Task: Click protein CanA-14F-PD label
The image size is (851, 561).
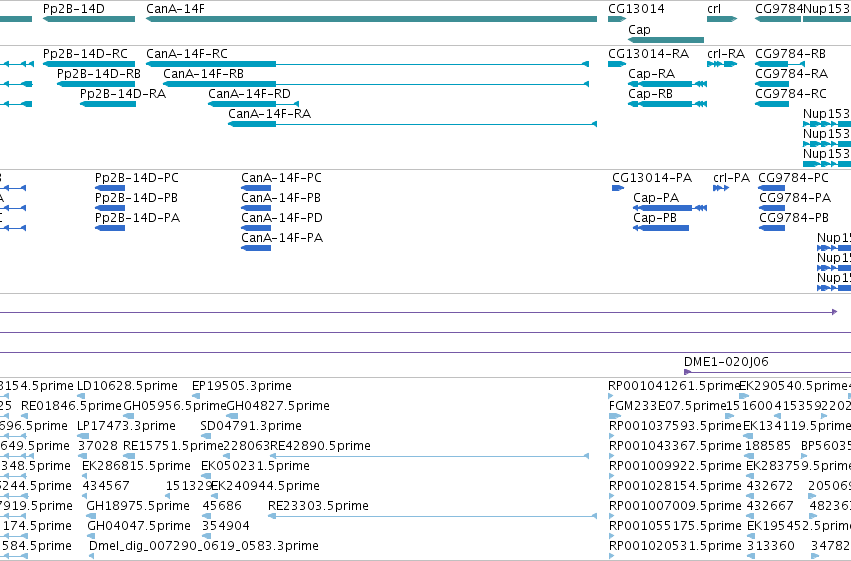Action: 282,218
